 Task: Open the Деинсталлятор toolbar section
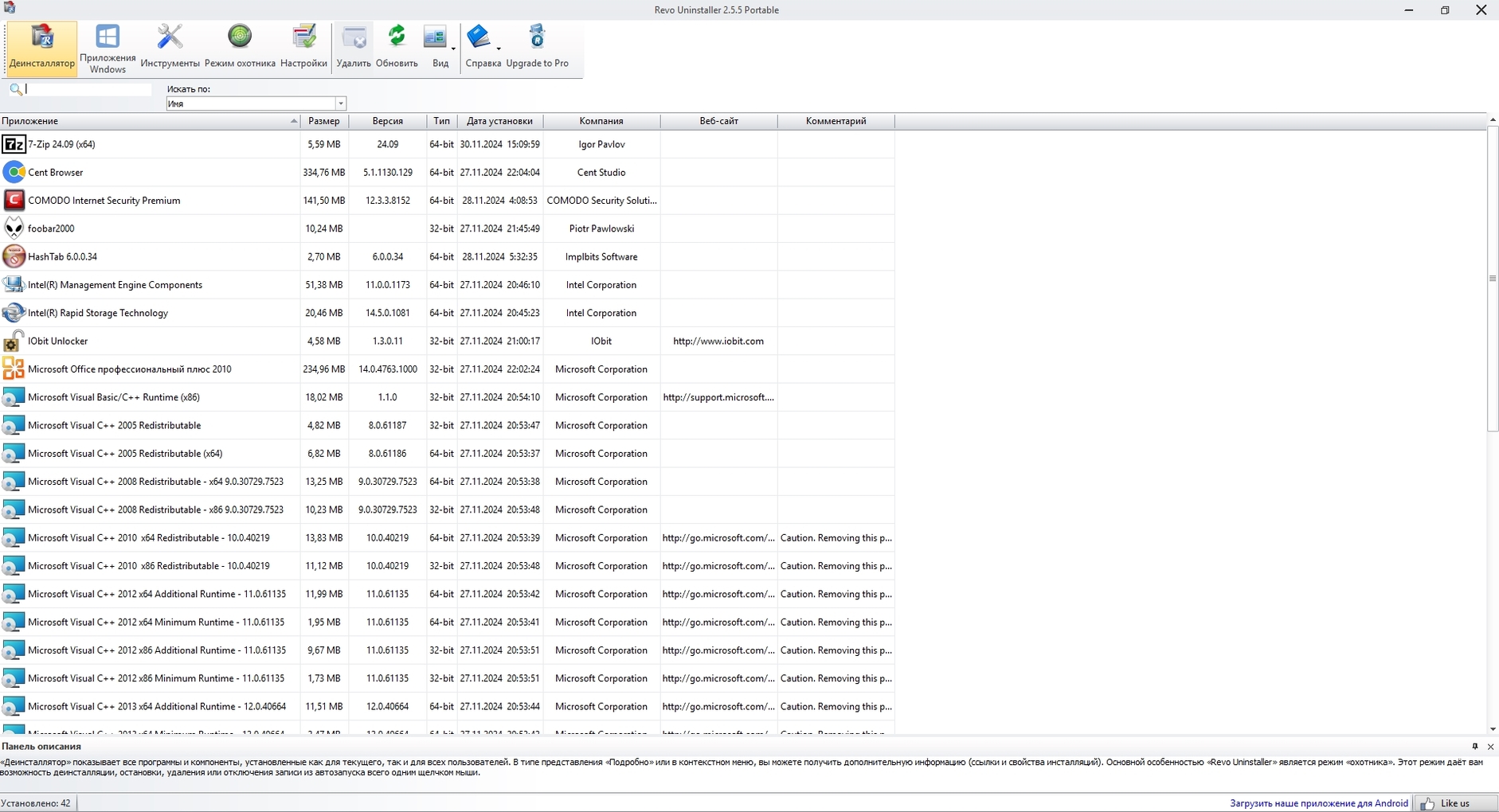42,49
